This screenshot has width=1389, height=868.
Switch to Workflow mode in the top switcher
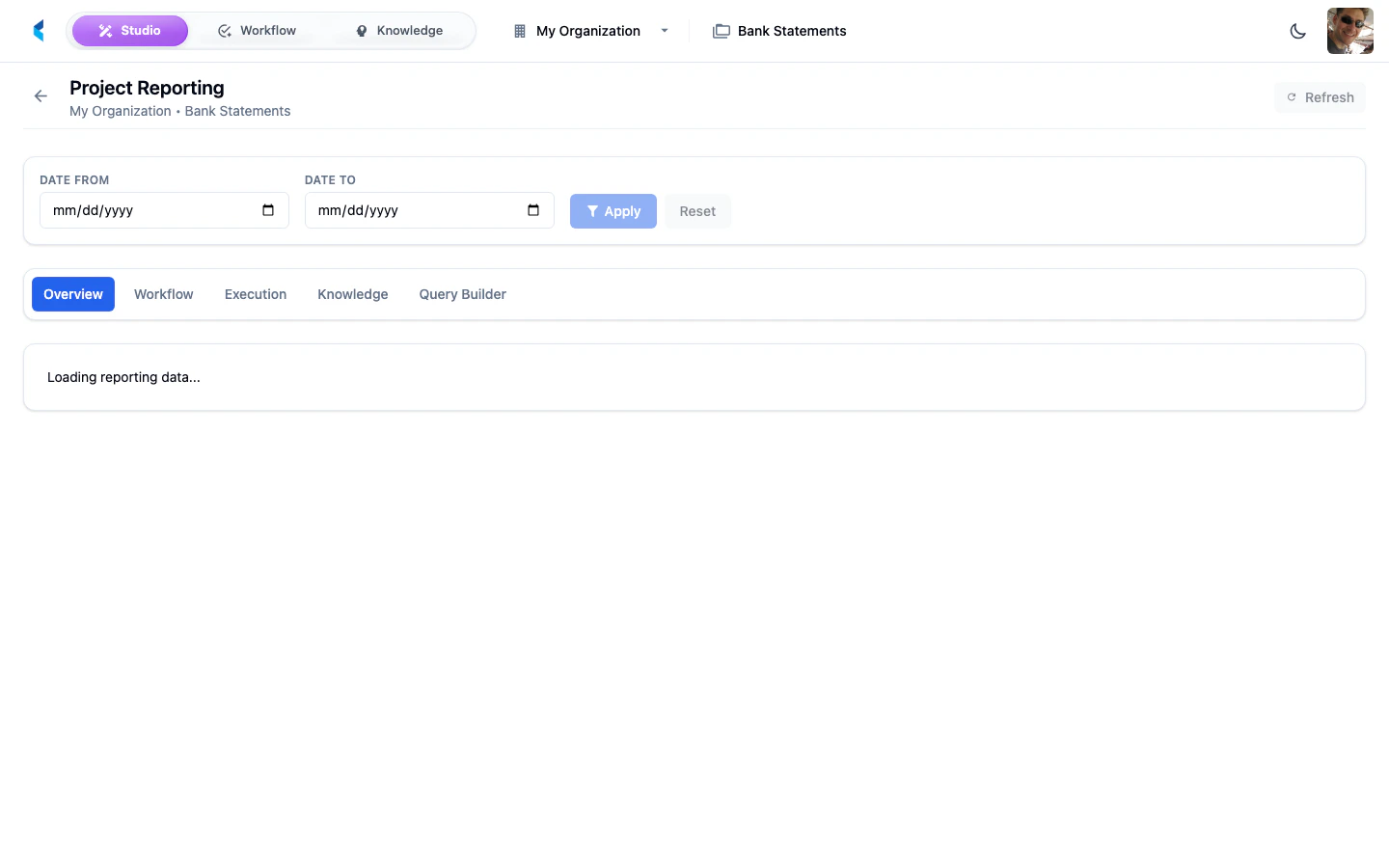point(257,30)
